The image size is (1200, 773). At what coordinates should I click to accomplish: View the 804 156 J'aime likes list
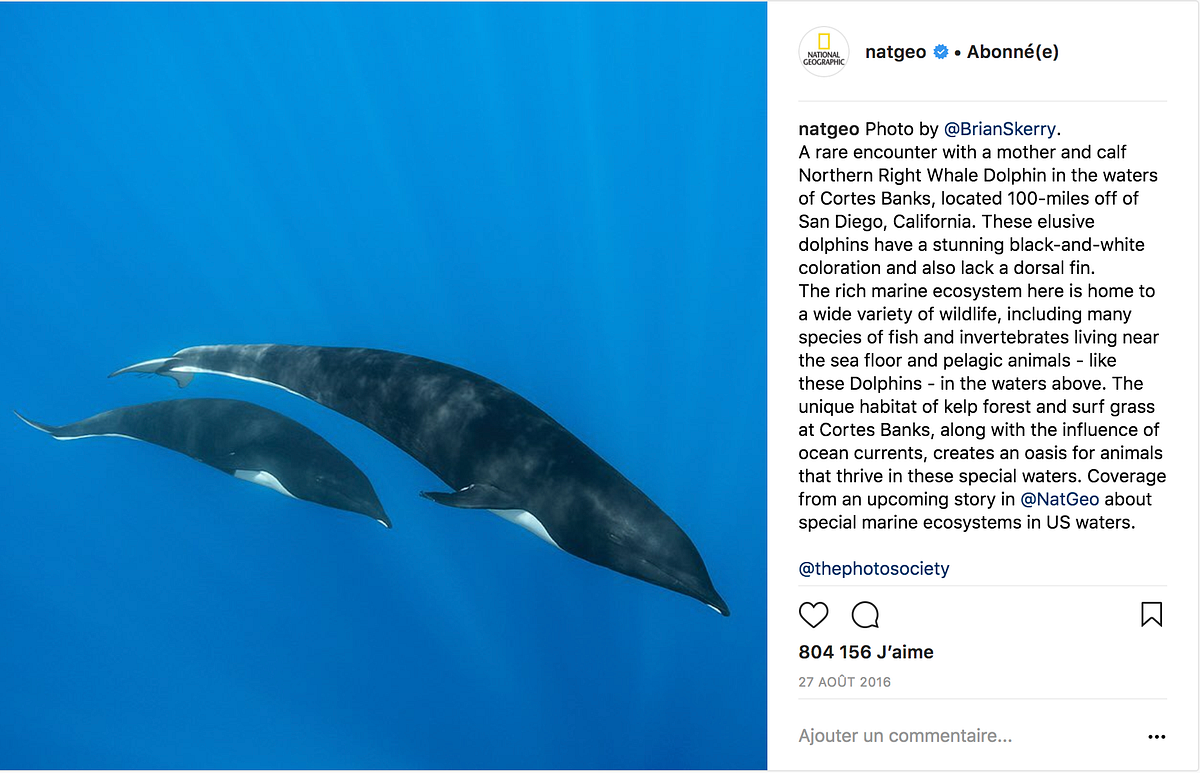(x=866, y=652)
